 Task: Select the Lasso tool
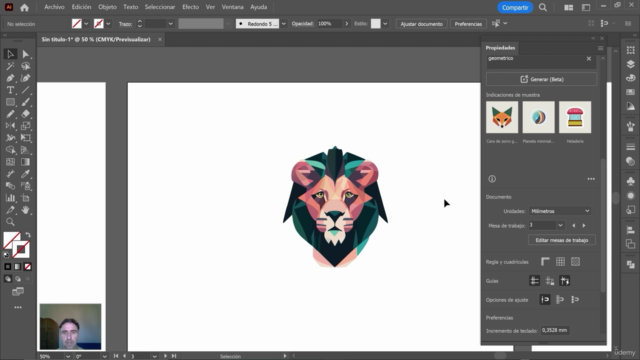click(26, 66)
